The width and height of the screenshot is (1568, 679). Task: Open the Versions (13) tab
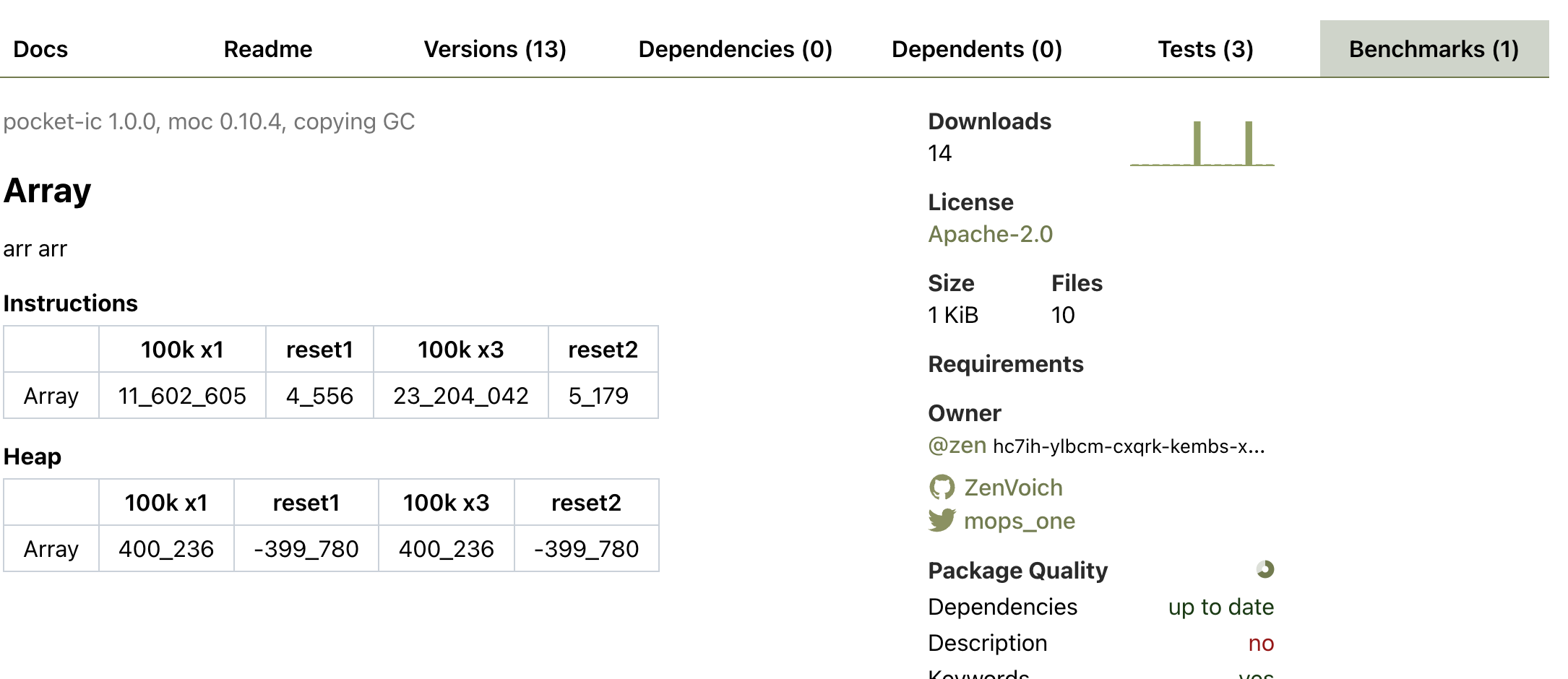(x=495, y=49)
